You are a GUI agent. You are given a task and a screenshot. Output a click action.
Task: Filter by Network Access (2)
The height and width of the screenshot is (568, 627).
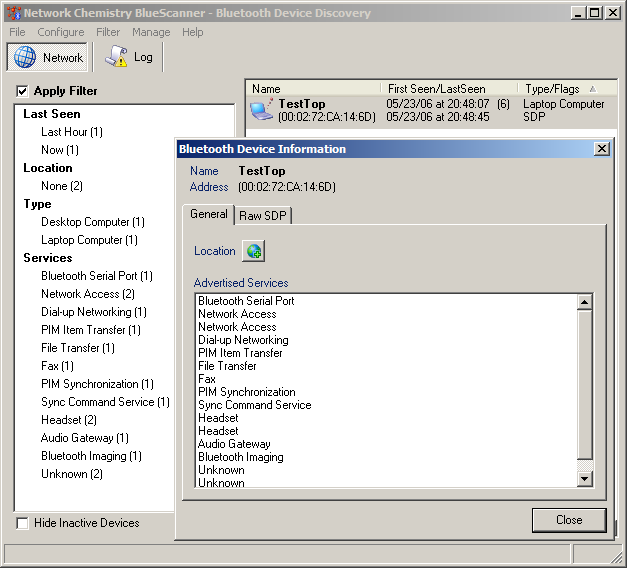(88, 294)
